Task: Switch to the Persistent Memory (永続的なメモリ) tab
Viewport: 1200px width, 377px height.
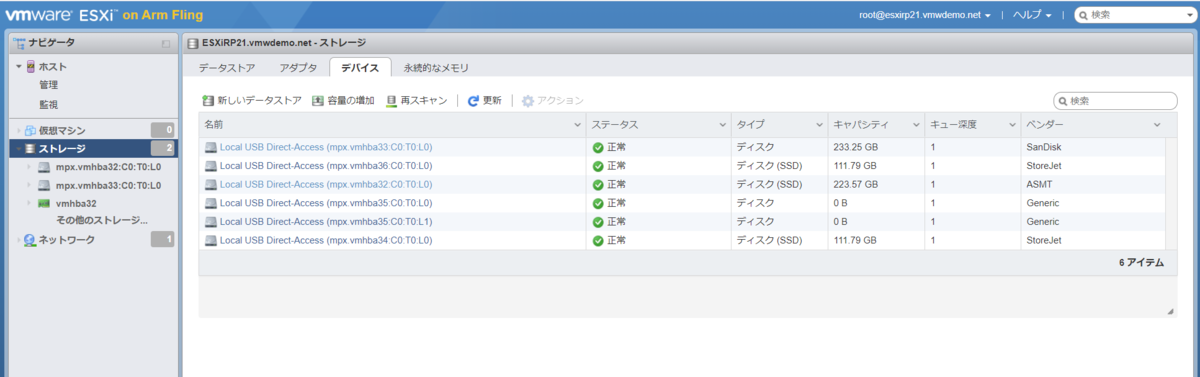Action: click(436, 68)
